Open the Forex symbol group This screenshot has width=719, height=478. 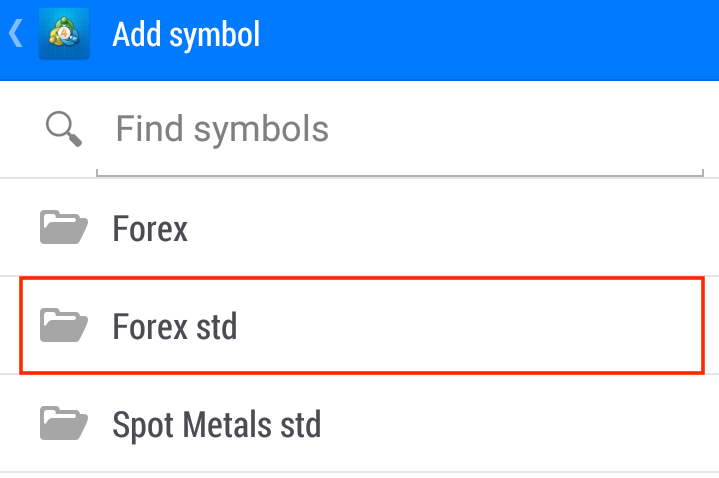coord(150,229)
